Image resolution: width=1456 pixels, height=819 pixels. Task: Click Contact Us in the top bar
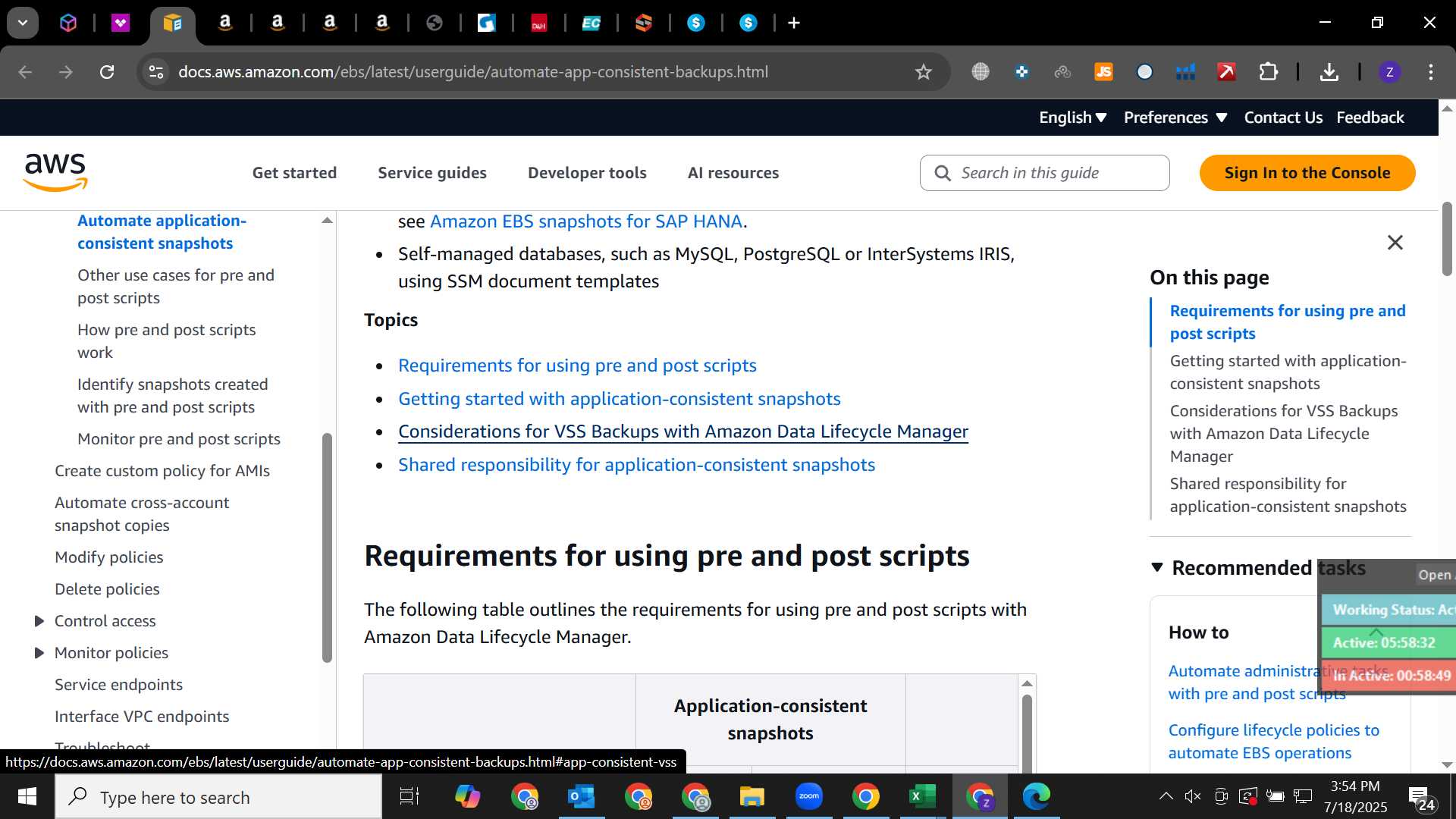[1283, 118]
